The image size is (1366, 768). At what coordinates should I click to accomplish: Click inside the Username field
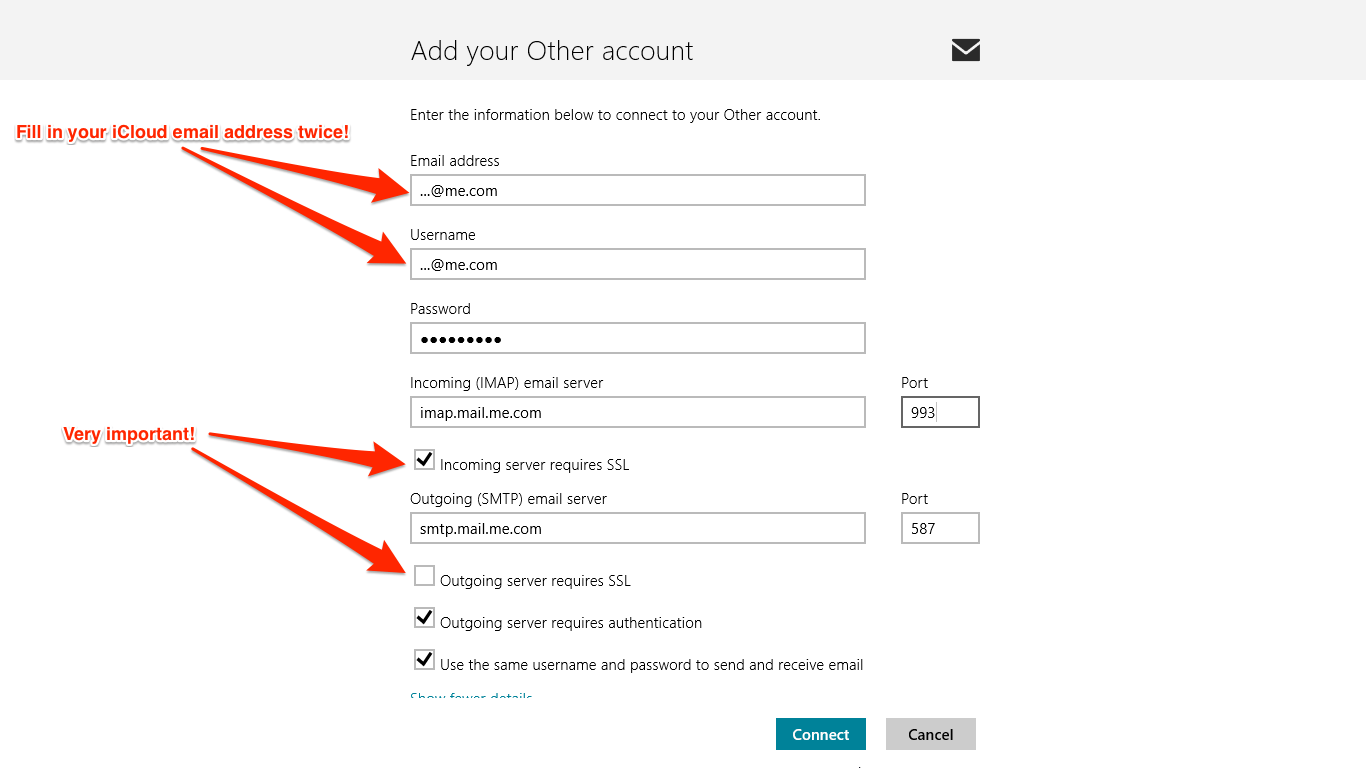[637, 264]
